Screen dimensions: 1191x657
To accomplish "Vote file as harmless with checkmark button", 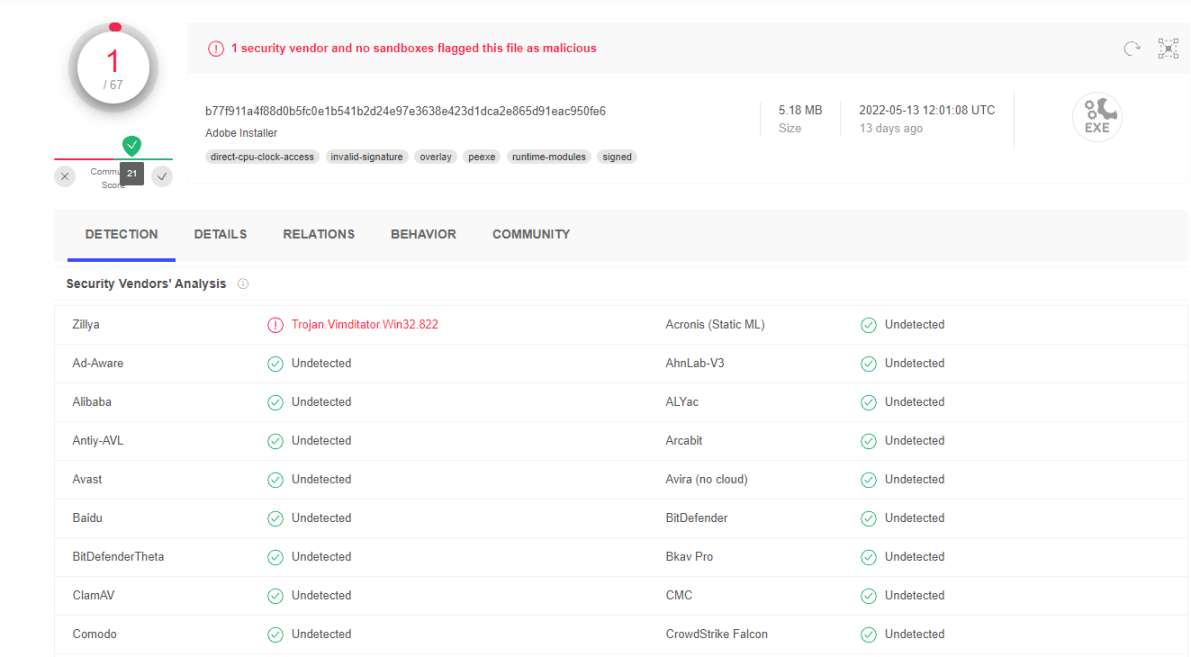I will (162, 177).
